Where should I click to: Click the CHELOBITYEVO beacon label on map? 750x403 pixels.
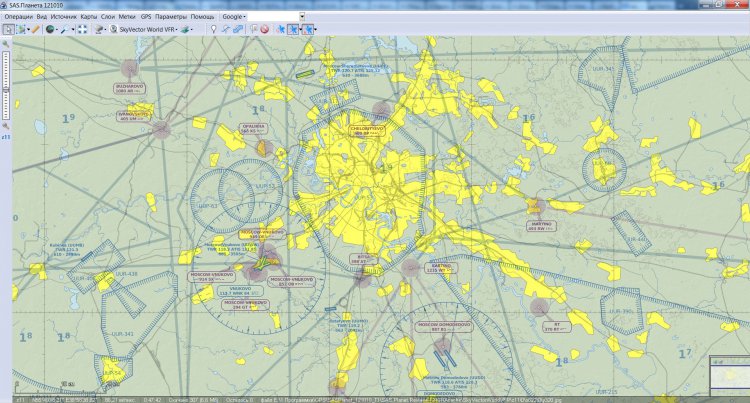click(367, 131)
